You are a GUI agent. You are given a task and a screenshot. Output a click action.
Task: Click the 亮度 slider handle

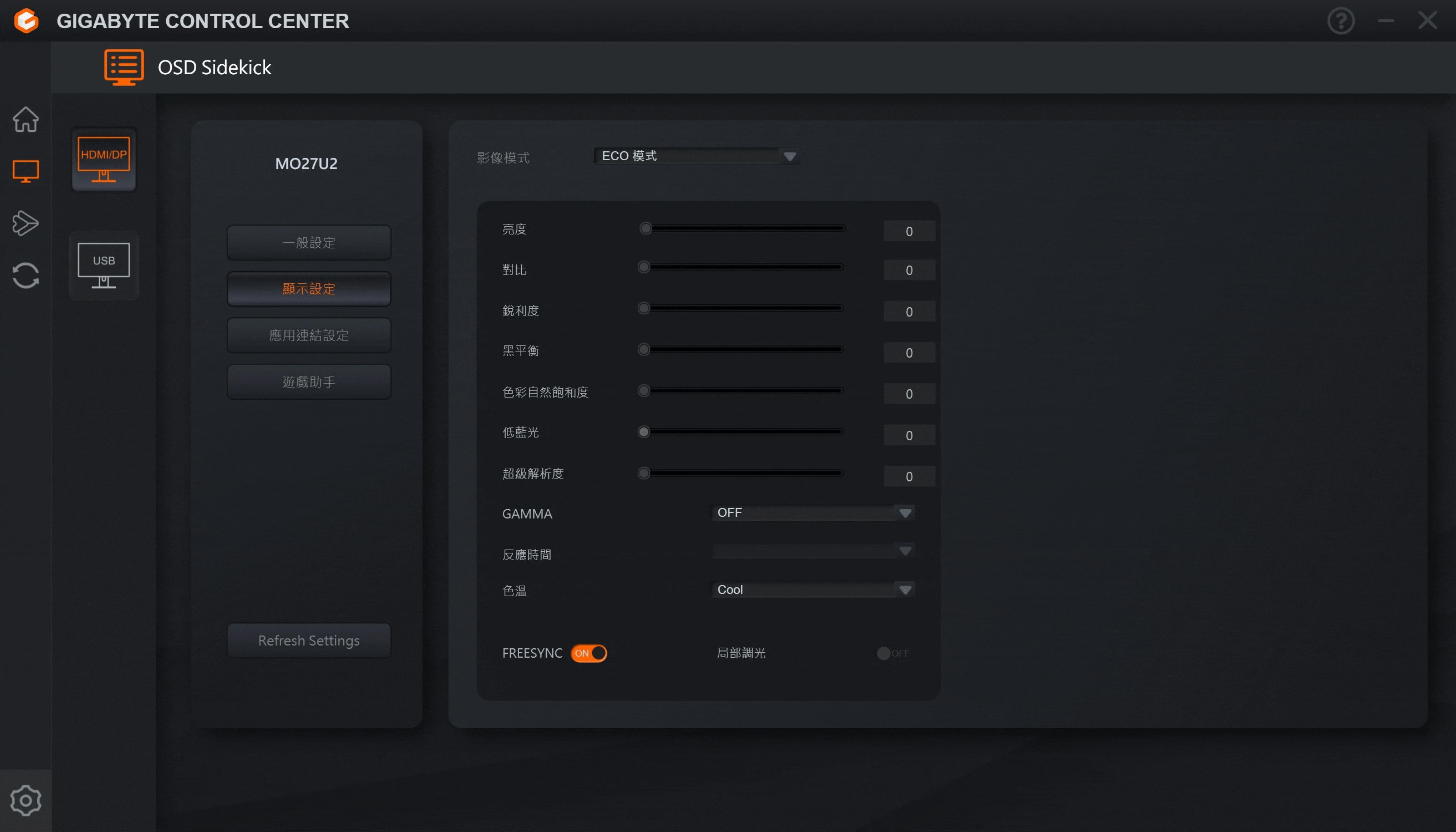tap(646, 229)
